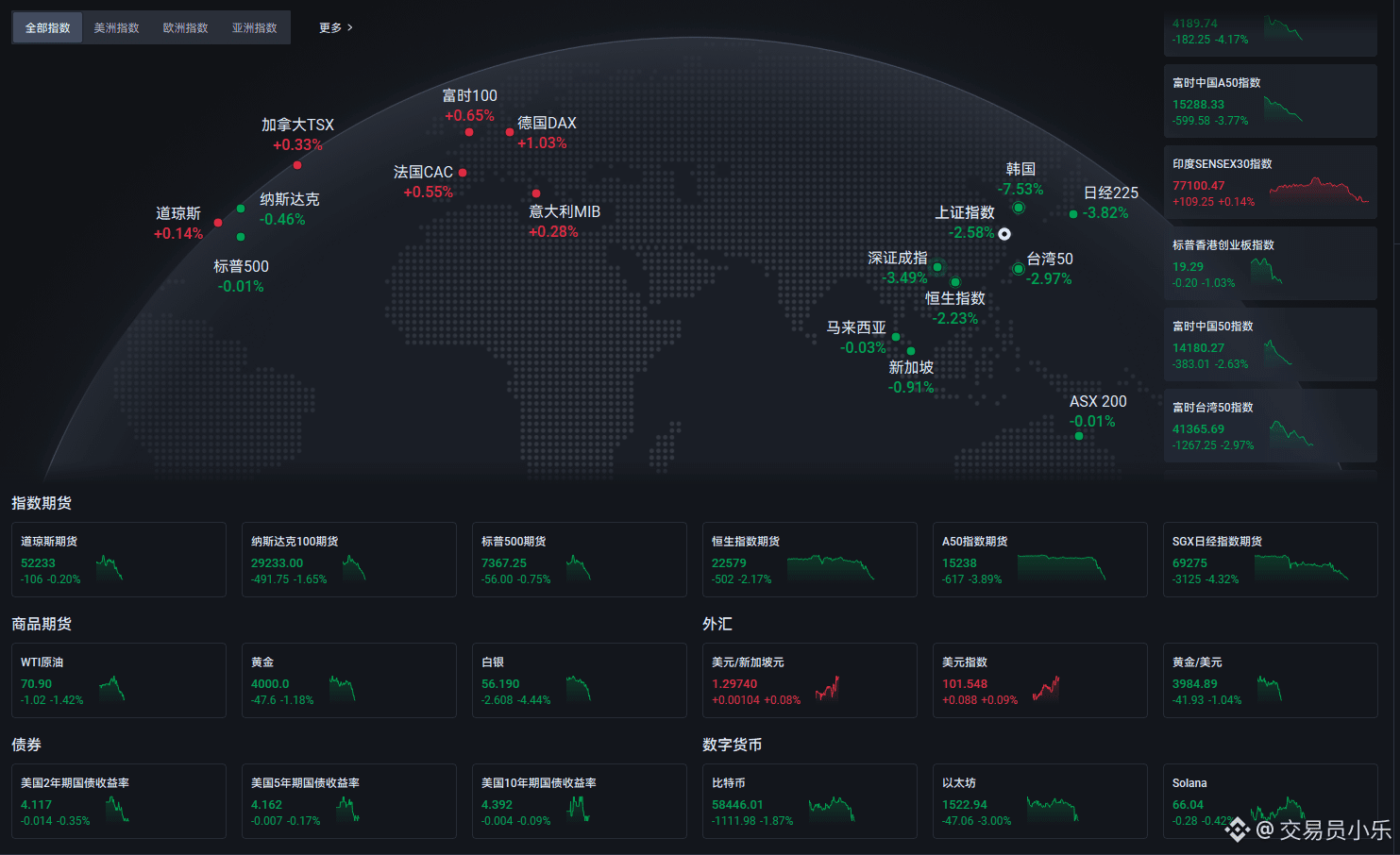Click the 日经225 -3.82% percentage label
Screen dimensions: 1400x855
click(x=1105, y=213)
